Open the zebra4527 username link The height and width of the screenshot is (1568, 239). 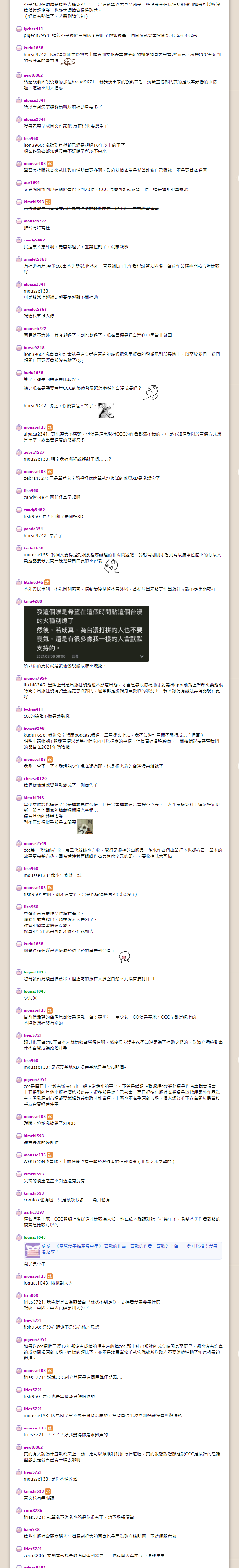click(x=34, y=453)
